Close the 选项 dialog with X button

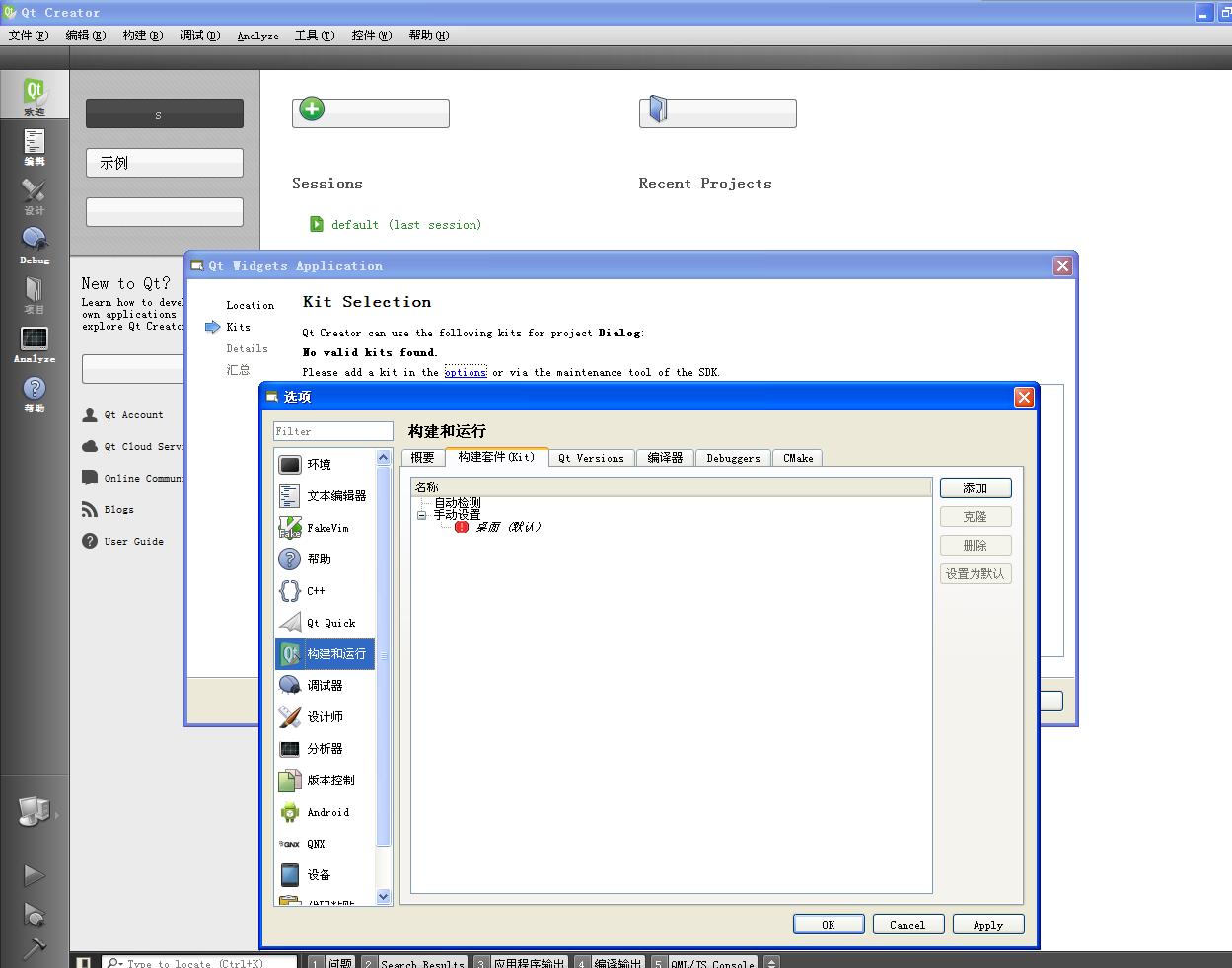(1024, 397)
